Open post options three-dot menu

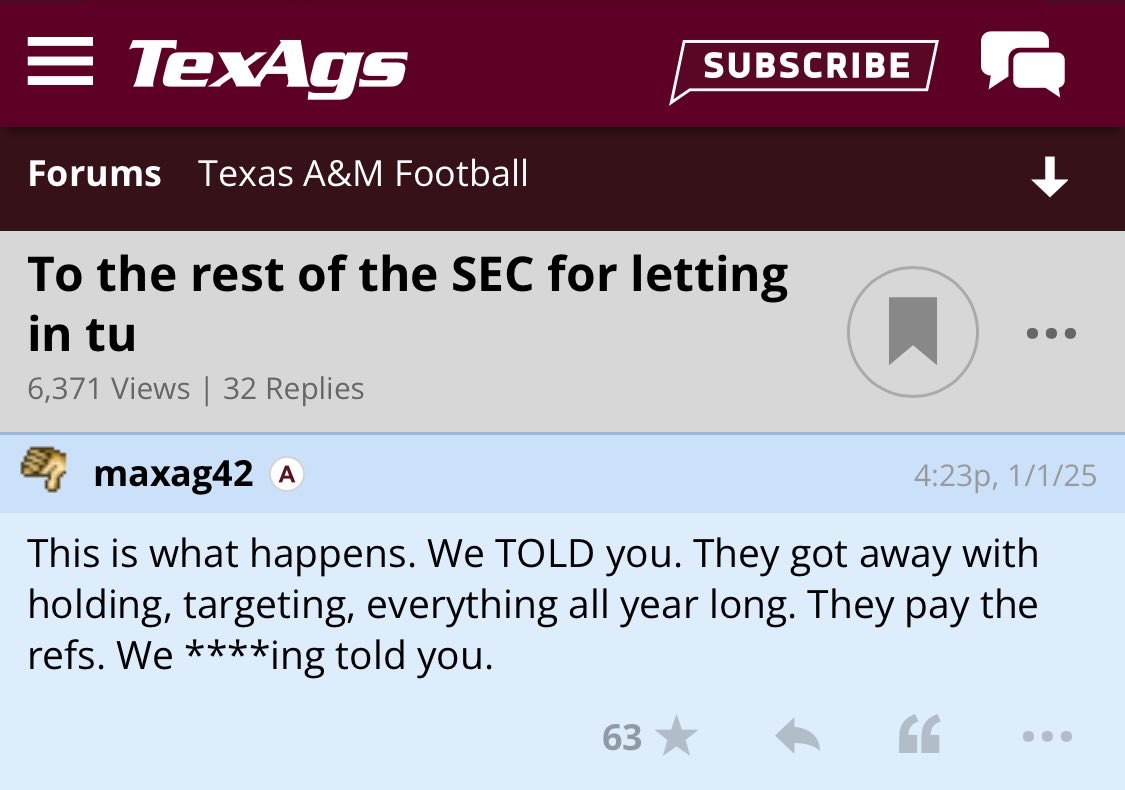(1047, 738)
